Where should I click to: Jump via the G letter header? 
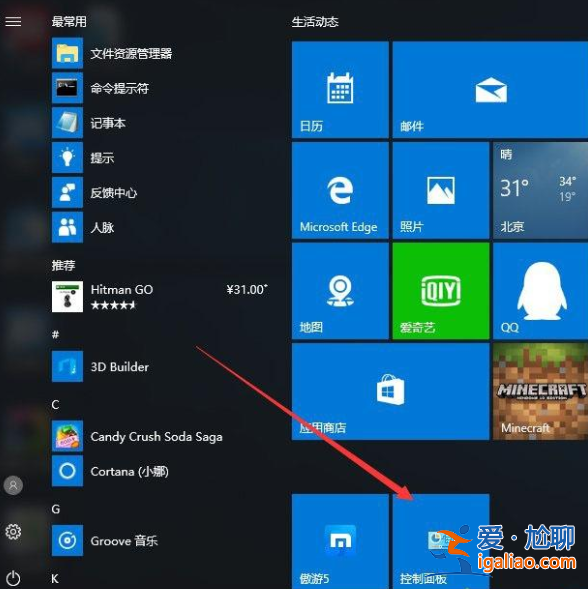pos(56,509)
